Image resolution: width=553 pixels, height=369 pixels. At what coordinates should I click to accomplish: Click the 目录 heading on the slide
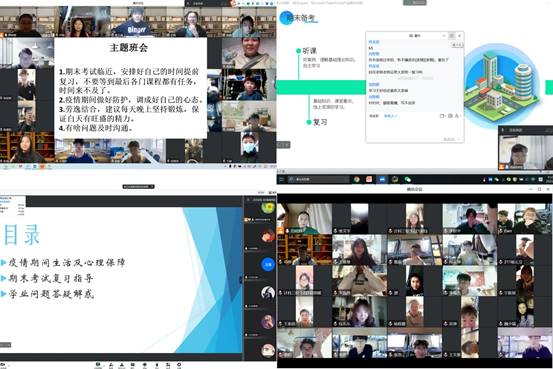pyautogui.click(x=22, y=235)
